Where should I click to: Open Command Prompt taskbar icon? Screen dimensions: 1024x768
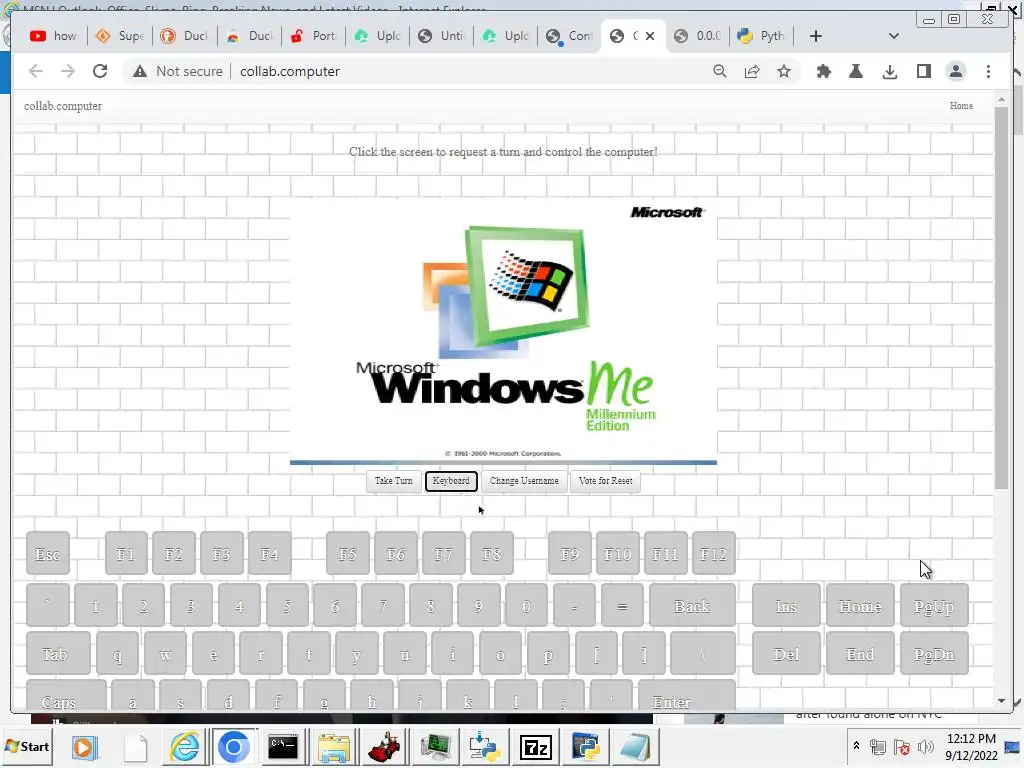coord(283,747)
